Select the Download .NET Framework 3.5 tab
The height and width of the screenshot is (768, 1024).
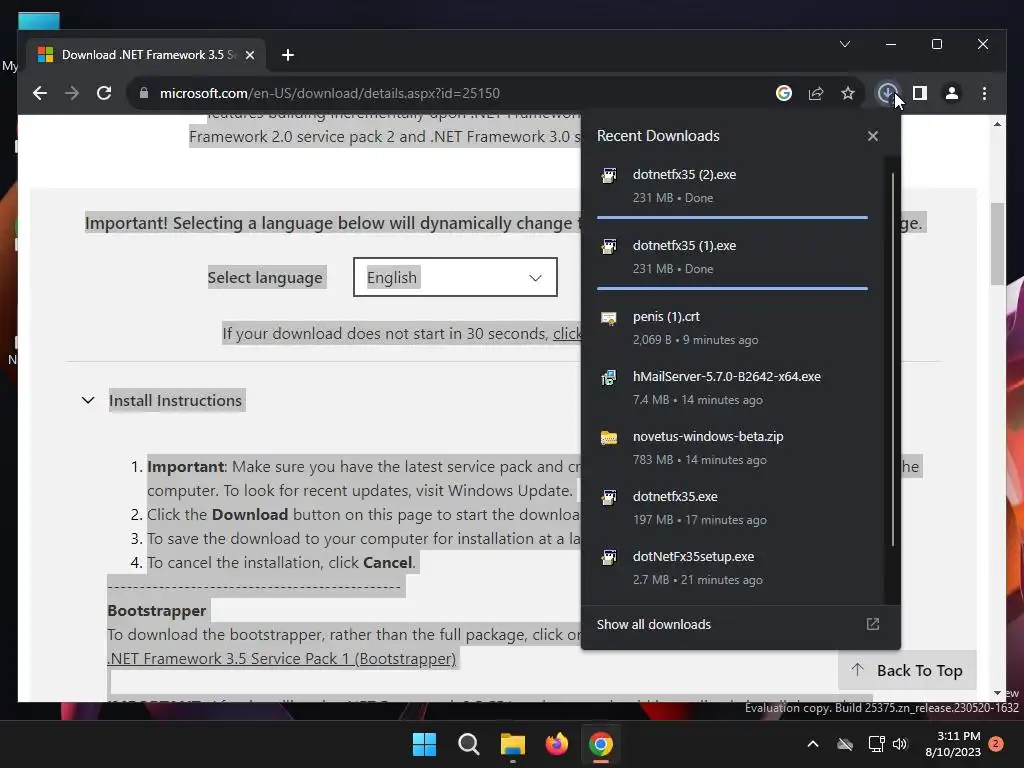(x=146, y=56)
